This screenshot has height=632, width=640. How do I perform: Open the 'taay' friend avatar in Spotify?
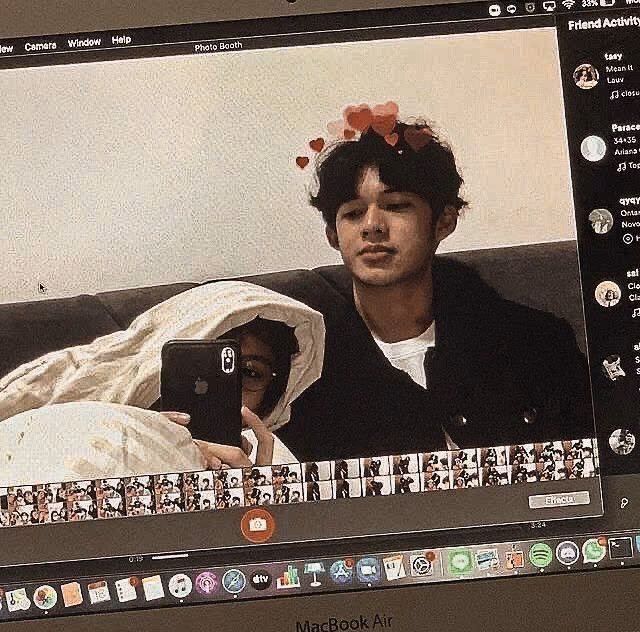586,76
